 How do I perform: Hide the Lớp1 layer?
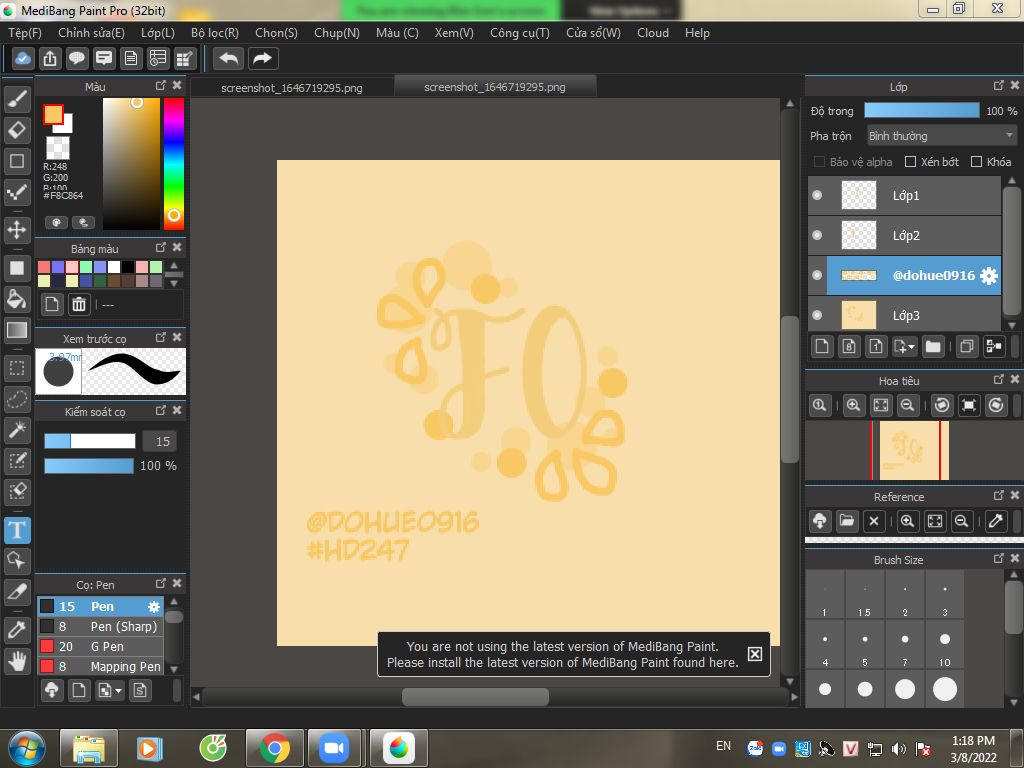pyautogui.click(x=817, y=195)
